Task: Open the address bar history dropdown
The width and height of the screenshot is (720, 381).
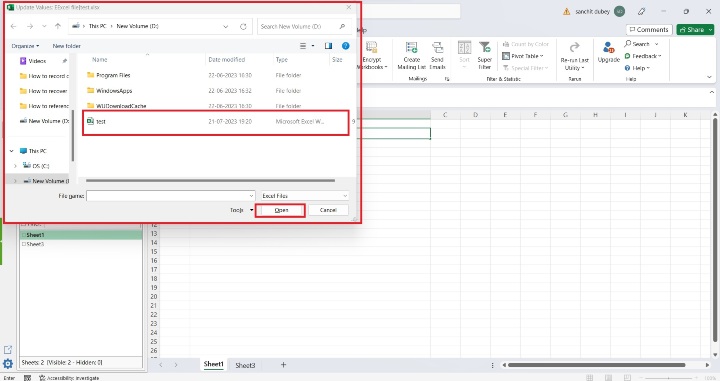Action: [226, 27]
